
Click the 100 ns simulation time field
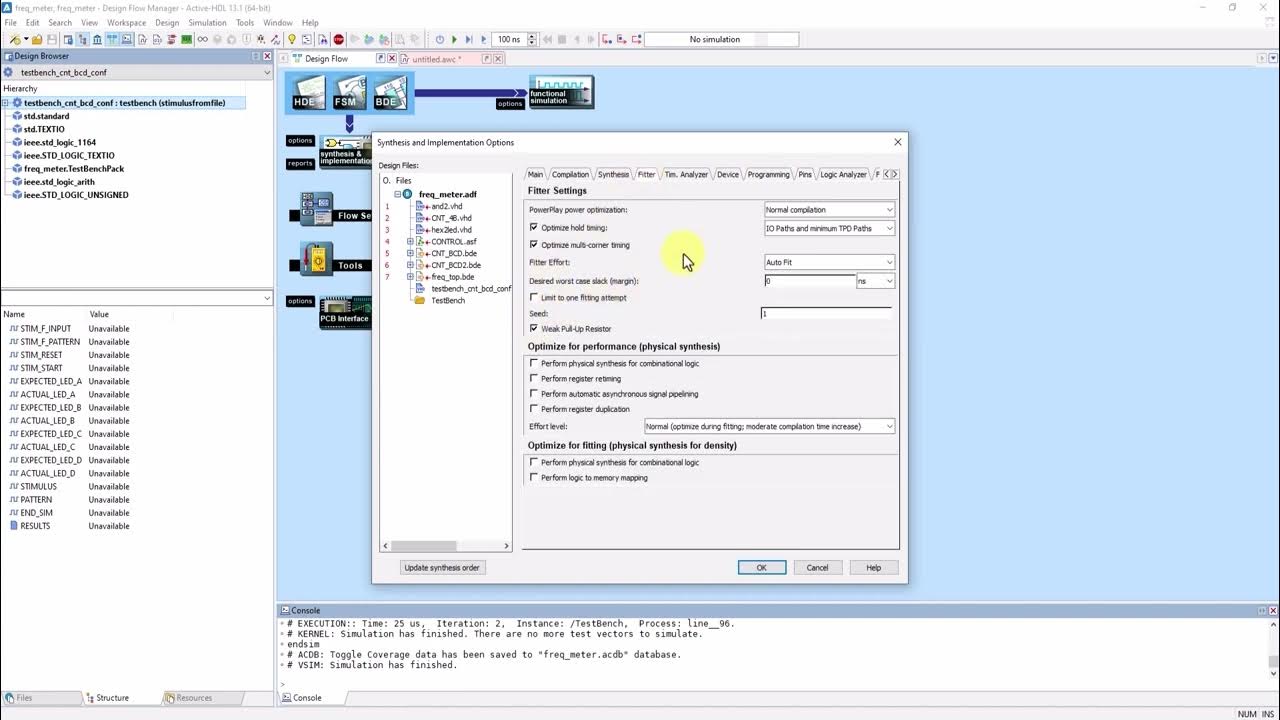(x=509, y=40)
